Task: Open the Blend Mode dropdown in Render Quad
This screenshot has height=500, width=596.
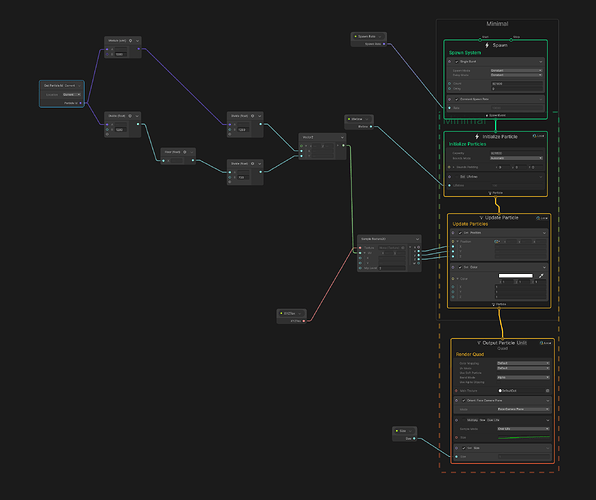Action: [523, 377]
